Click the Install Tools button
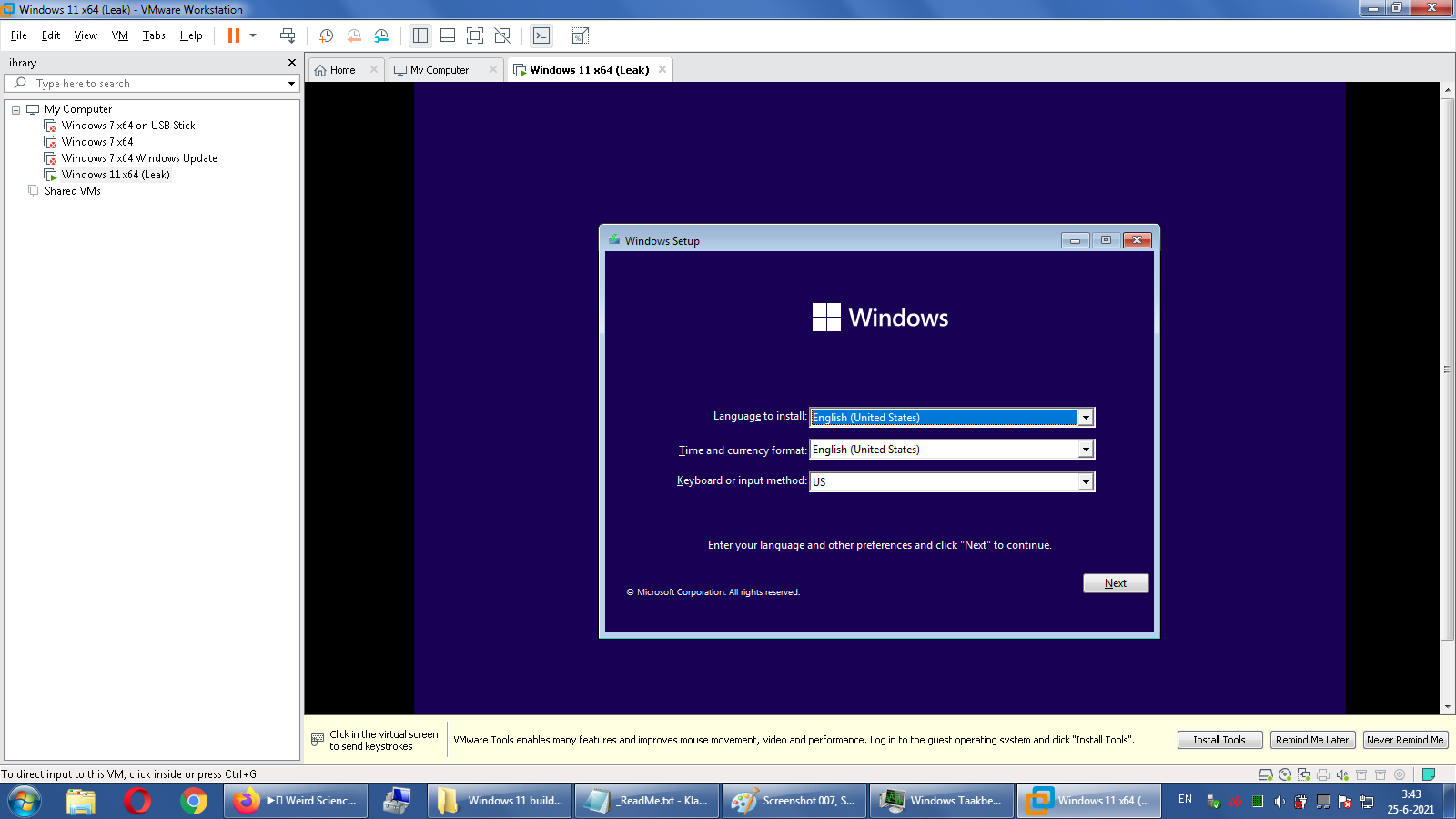 (1219, 740)
